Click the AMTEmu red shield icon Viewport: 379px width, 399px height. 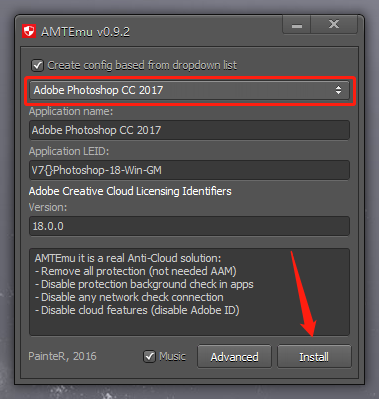coord(29,32)
